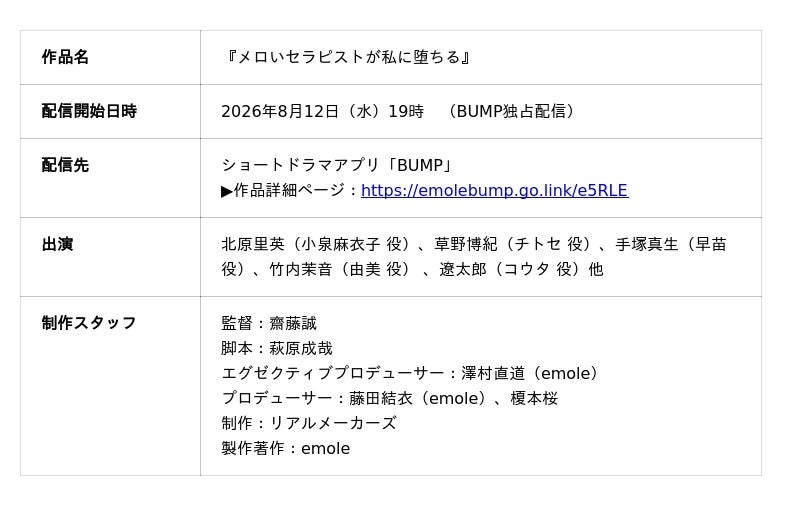800x506 pixels.
Task: Select the 配信先 row label
Action: (x=65, y=165)
